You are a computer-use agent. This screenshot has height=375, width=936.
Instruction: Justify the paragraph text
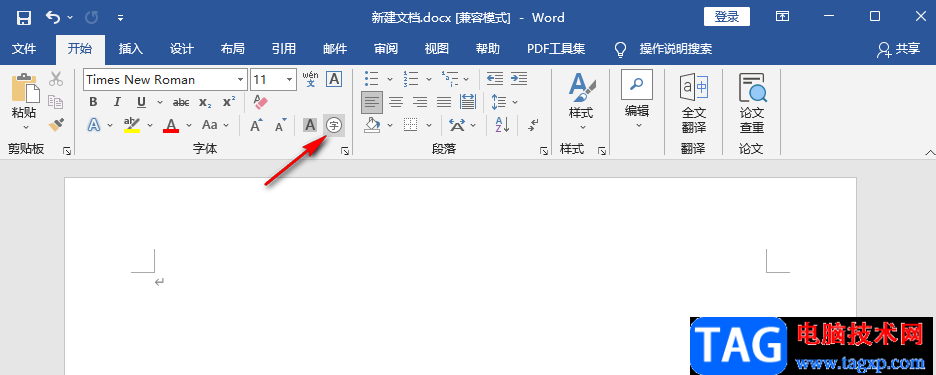(x=444, y=102)
